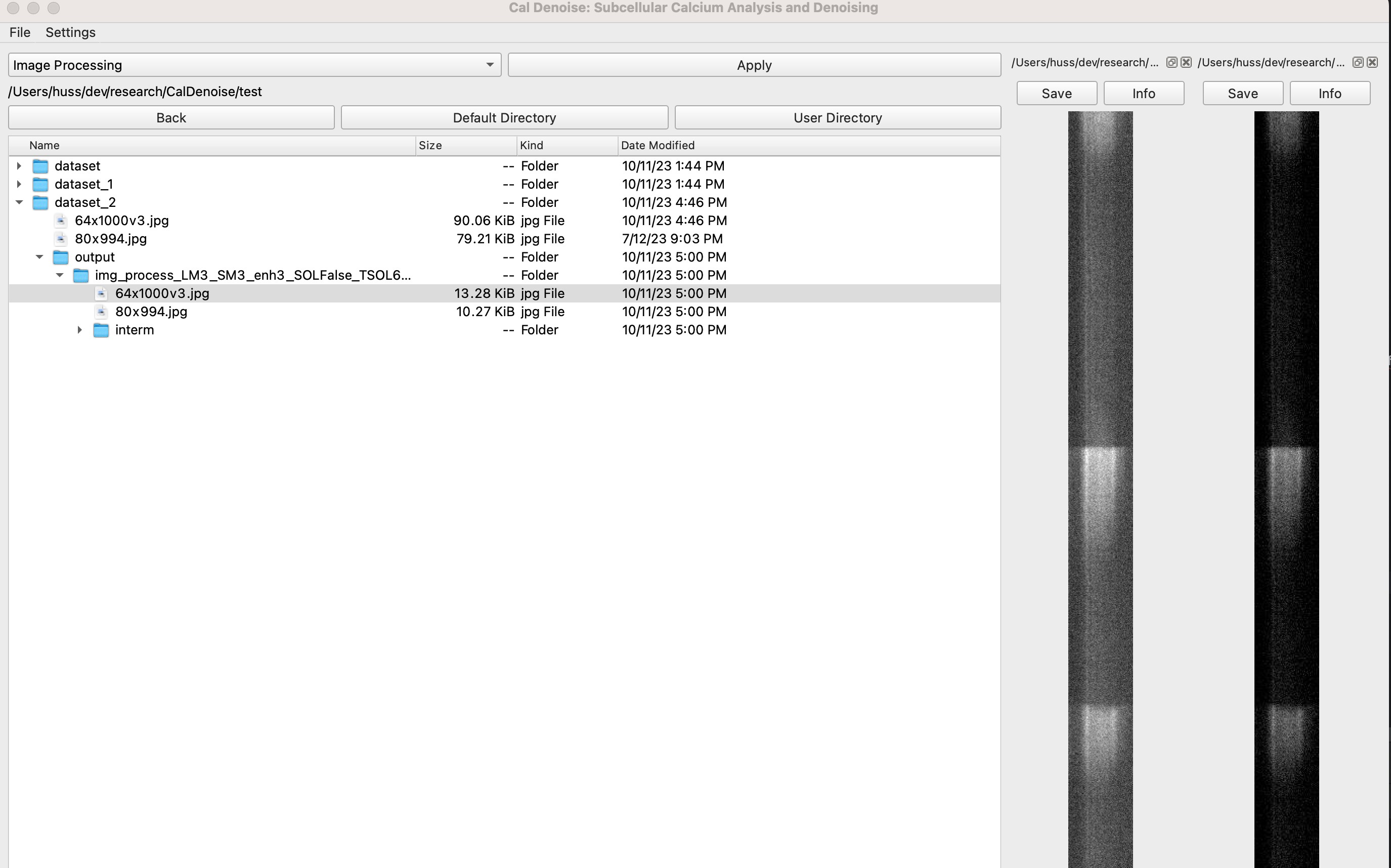The image size is (1391, 868).
Task: Open the Settings menu
Action: (70, 32)
